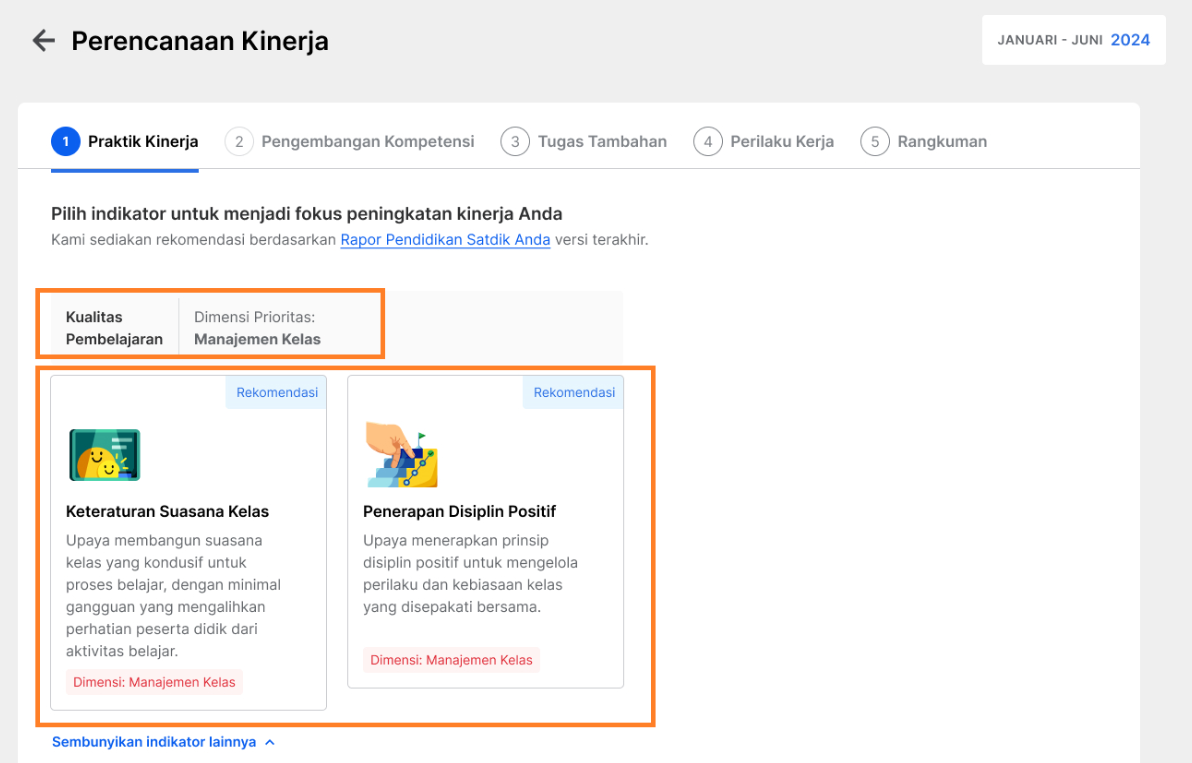Open Rapor Pendidikan Satdik Anda link

(445, 240)
